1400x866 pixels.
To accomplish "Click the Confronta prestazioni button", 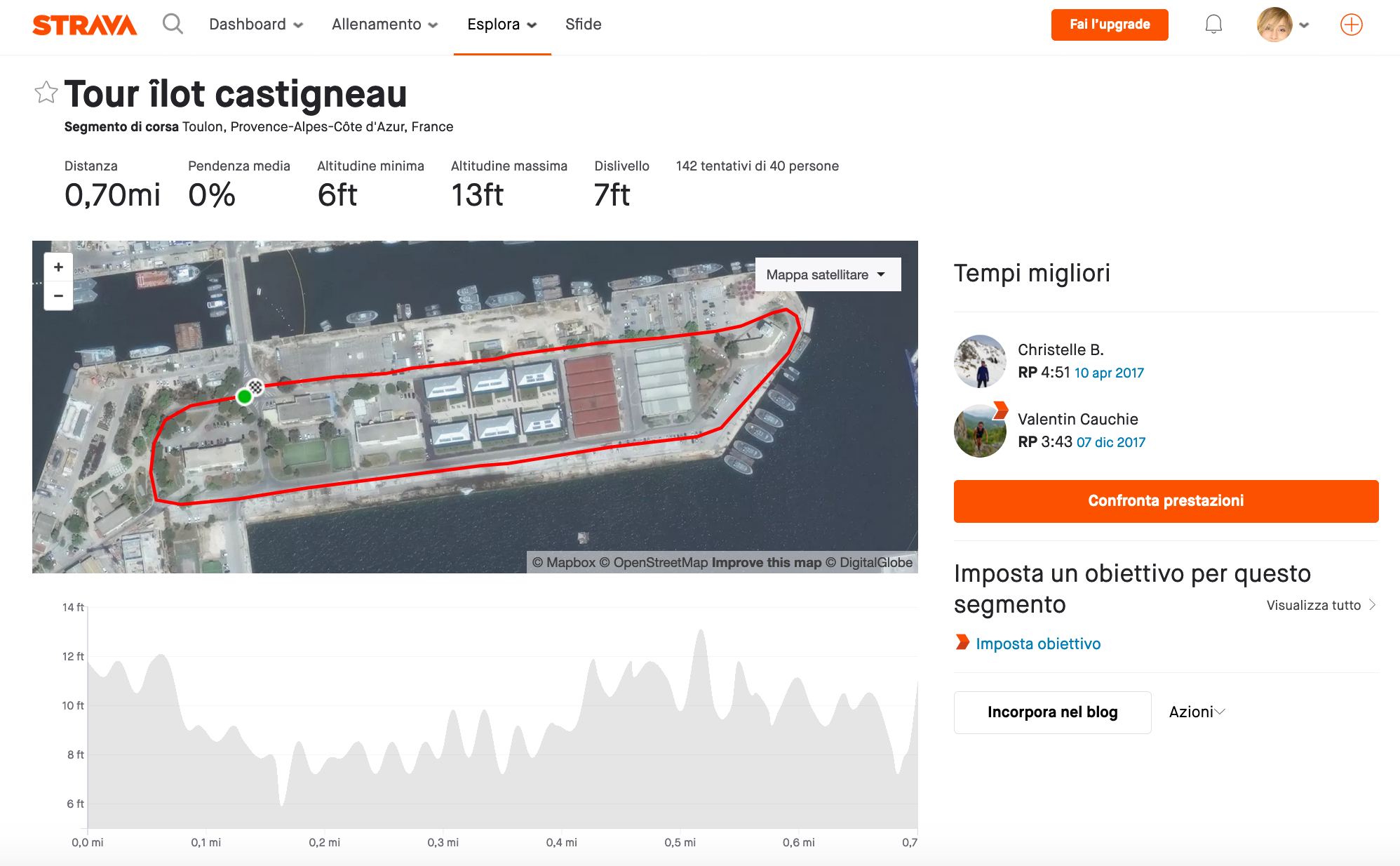I will tap(1166, 500).
